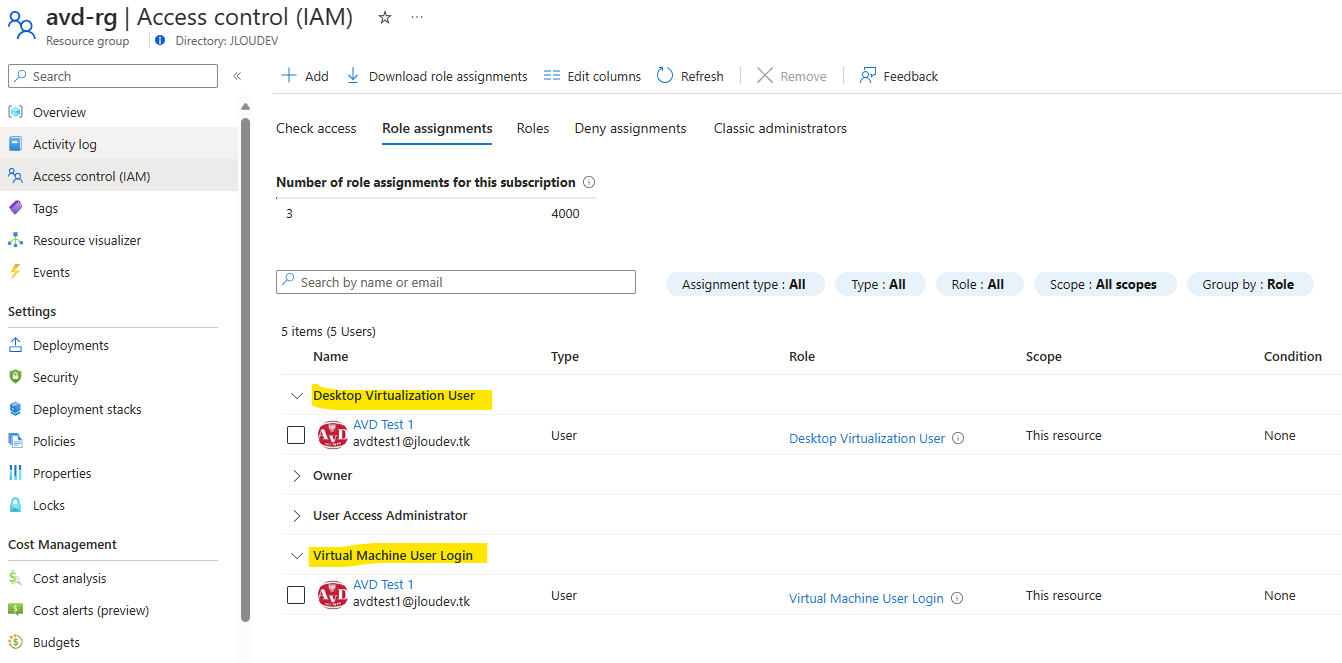Open the Deny assignments tab

[630, 128]
